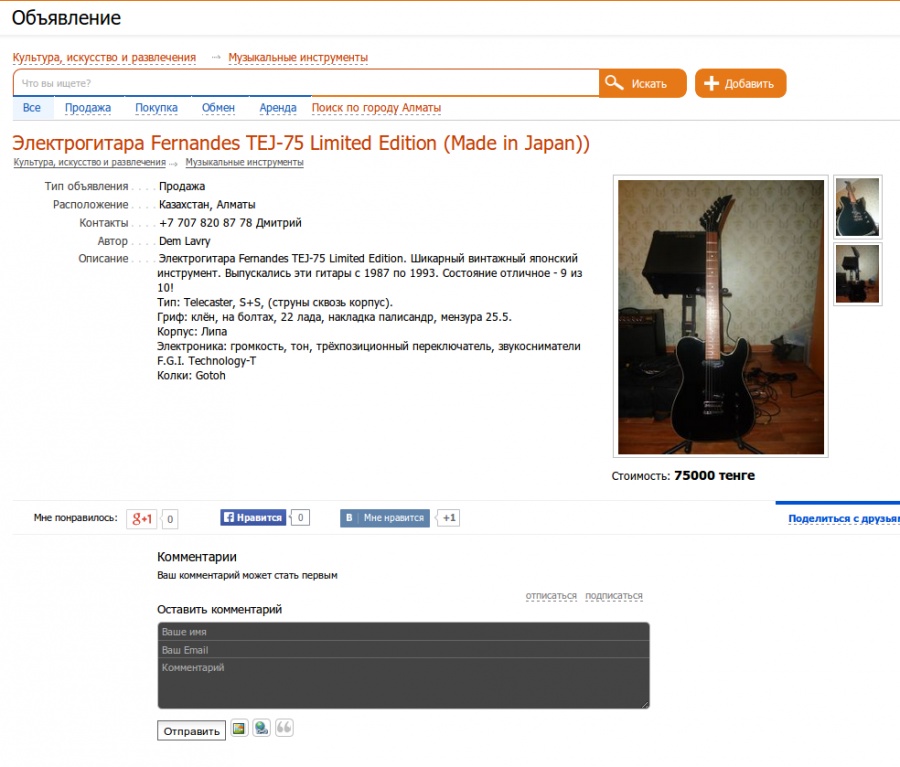900x767 pixels.
Task: Focus the Что вы ищете search field
Action: [x=306, y=83]
